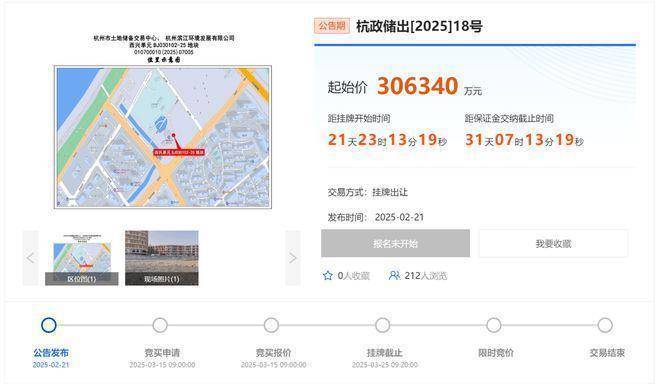
Task: Click the red parcel label on map
Action: (x=179, y=152)
